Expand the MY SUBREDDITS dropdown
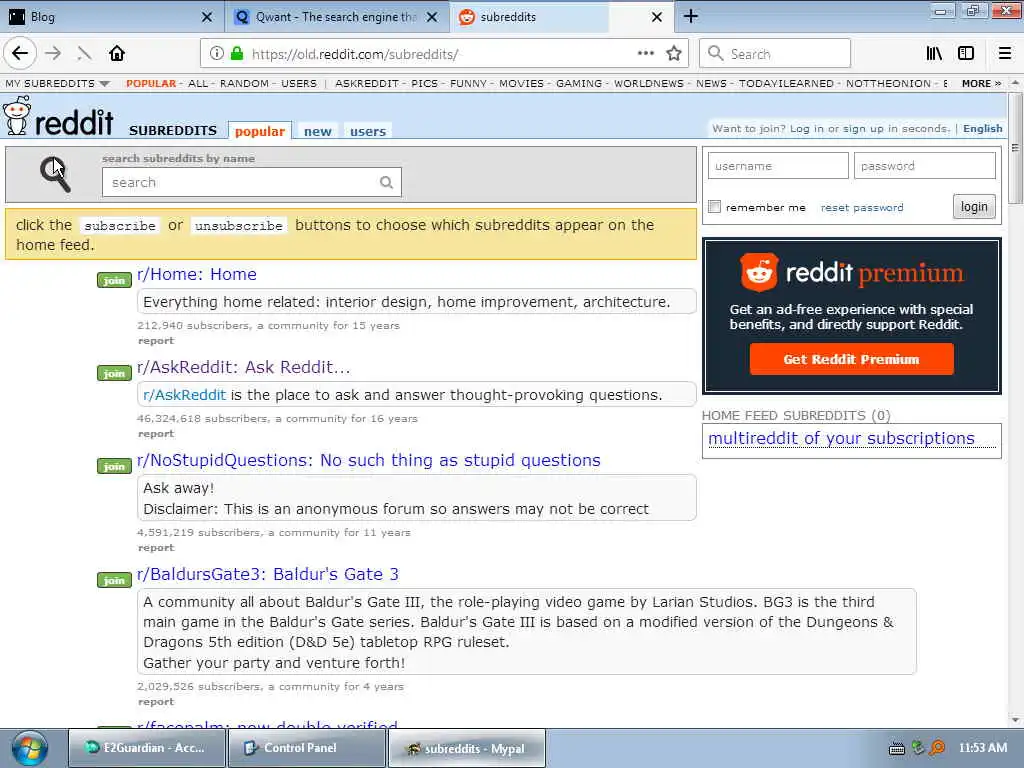 57,84
